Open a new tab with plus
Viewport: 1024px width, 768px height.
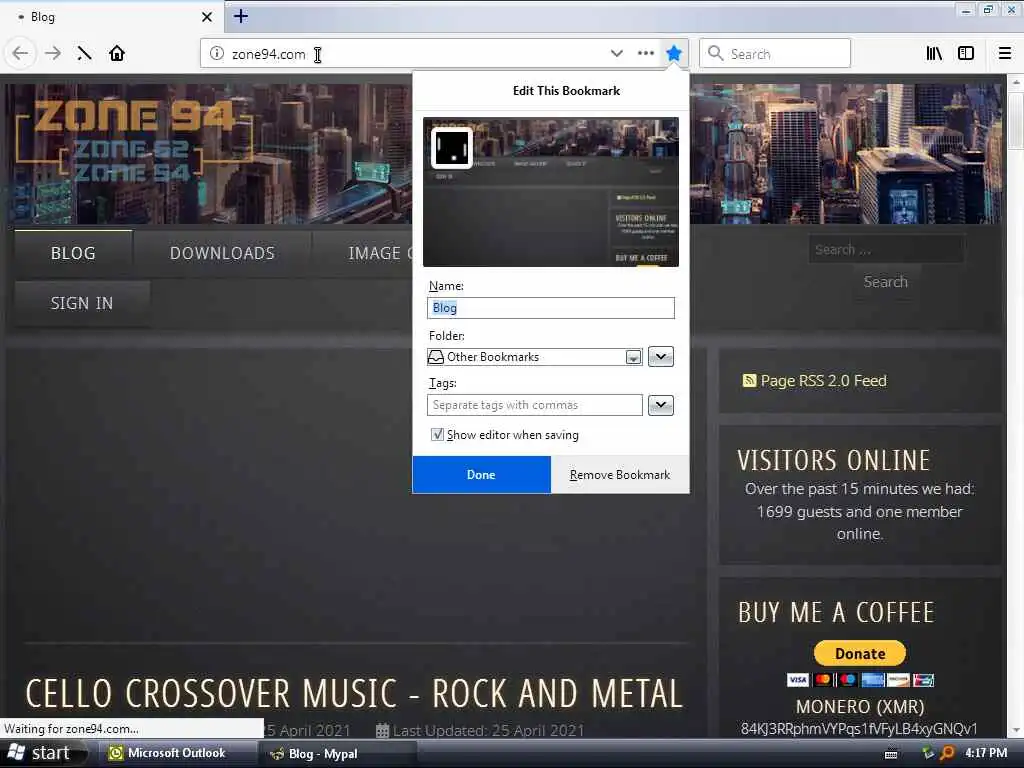pyautogui.click(x=241, y=16)
